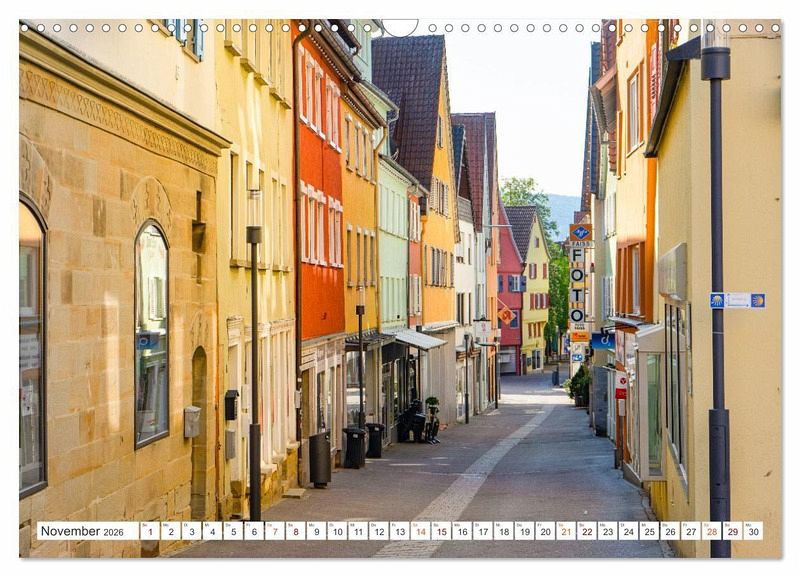Select date 3 in the calendar strip
This screenshot has width=800, height=577.
[191, 531]
